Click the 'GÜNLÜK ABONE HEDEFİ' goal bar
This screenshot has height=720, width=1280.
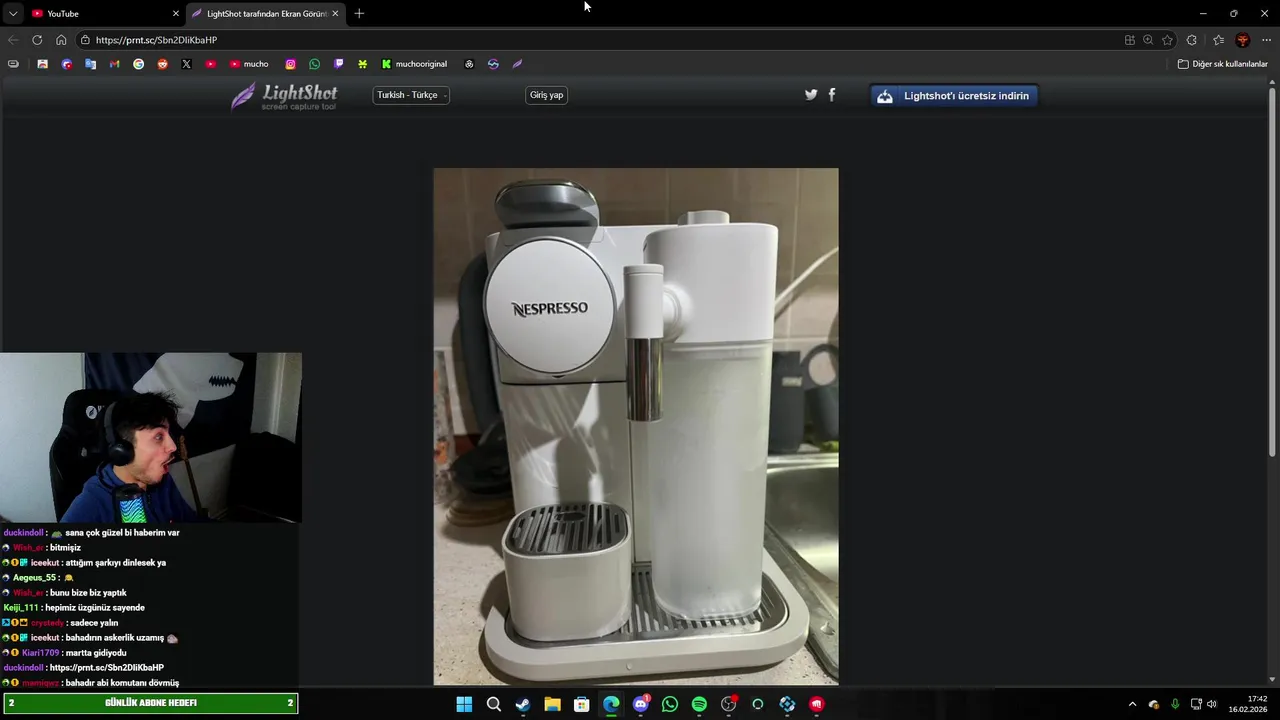(x=150, y=703)
